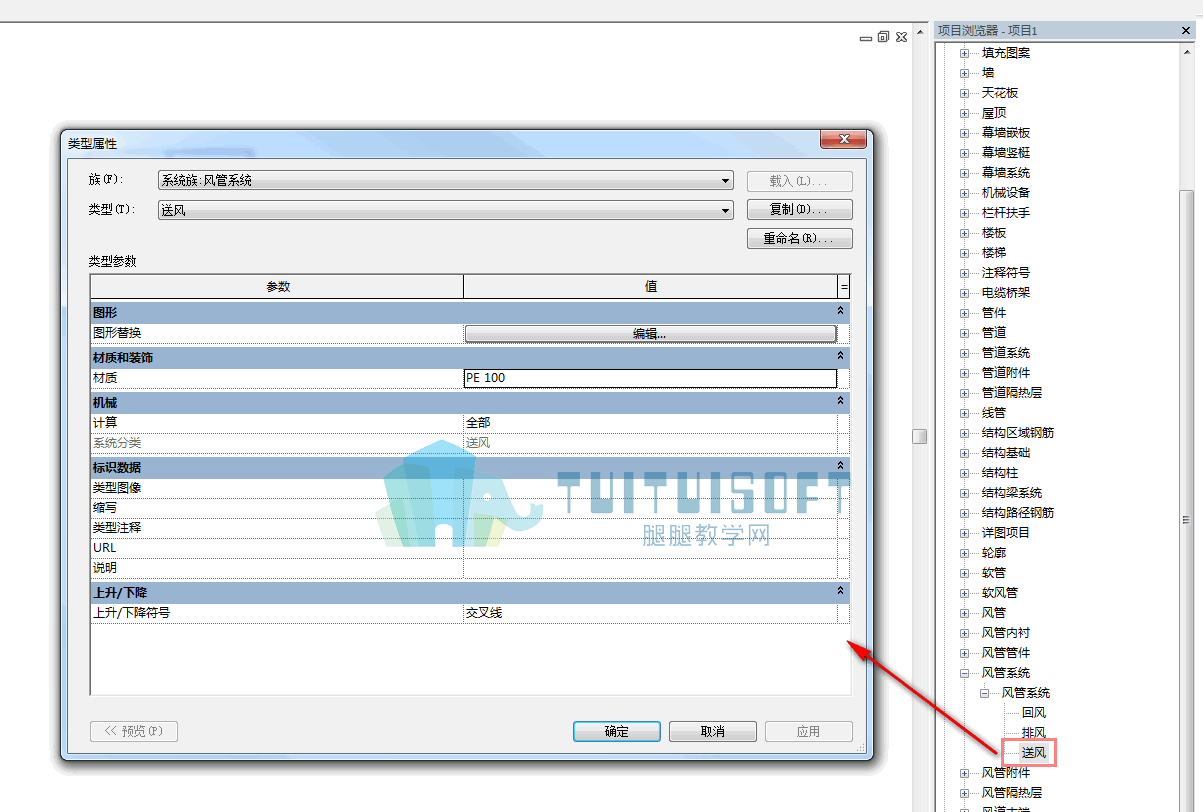This screenshot has width=1203, height=812.
Task: Select 软风管 in the project browser
Action: (x=1000, y=593)
